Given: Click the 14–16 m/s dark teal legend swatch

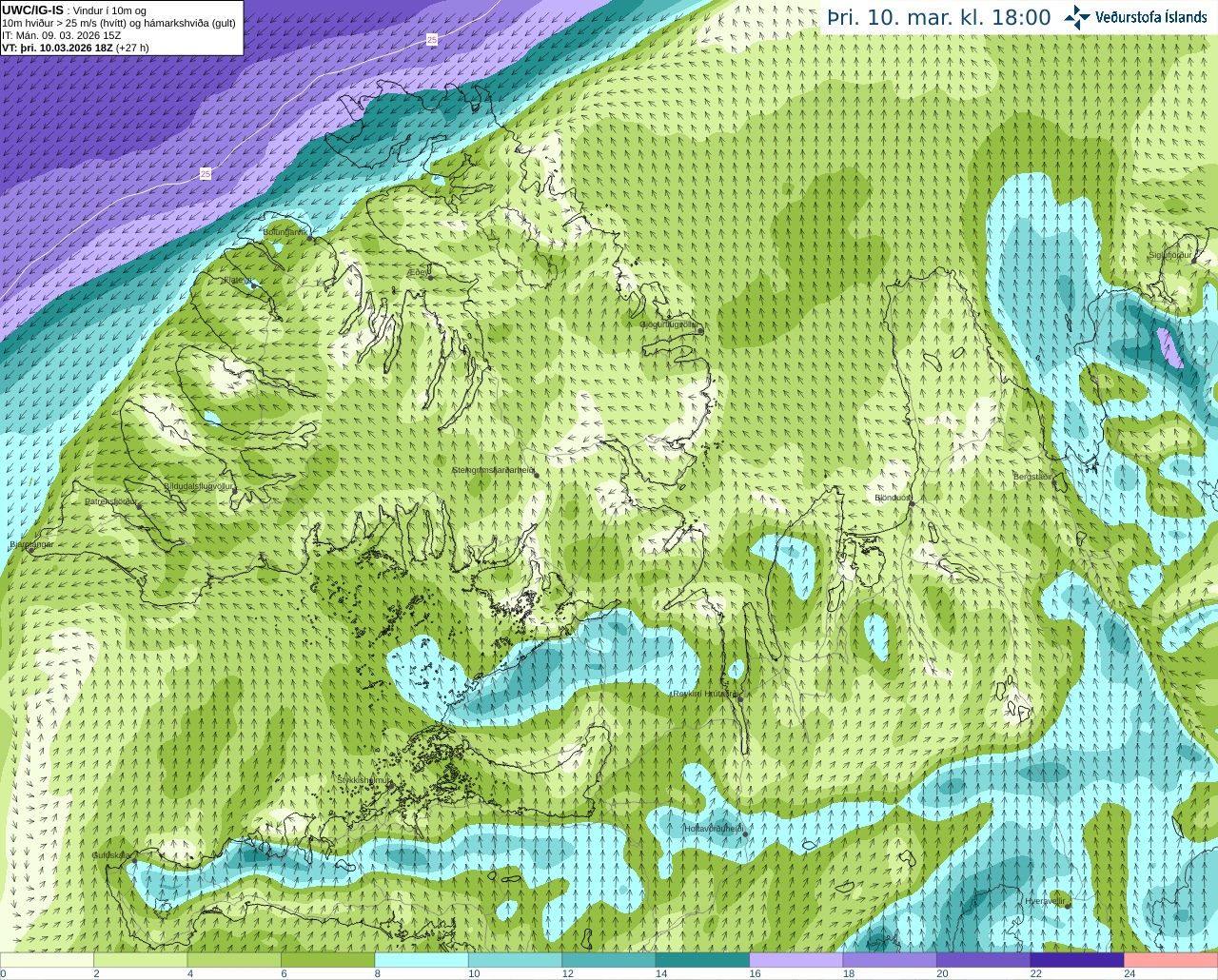Looking at the screenshot, I should pos(702,960).
